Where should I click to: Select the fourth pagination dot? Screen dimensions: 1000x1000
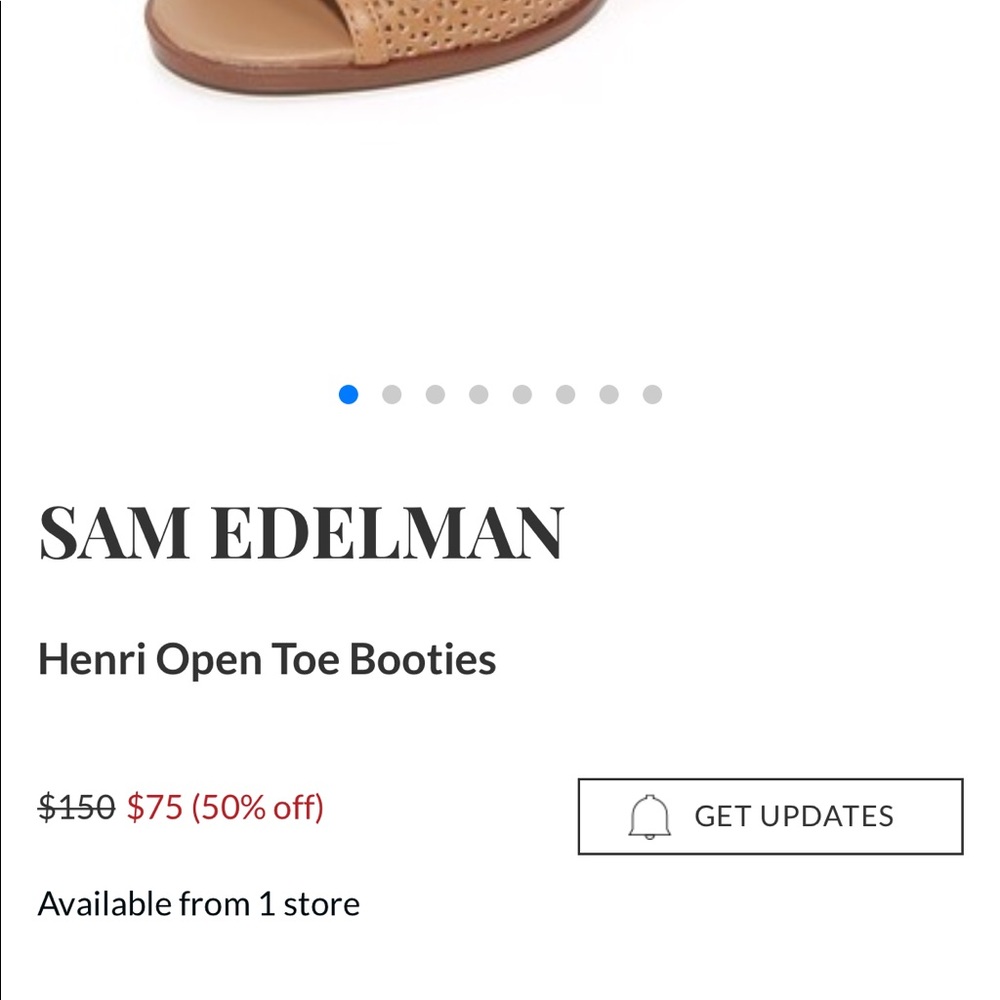click(478, 394)
